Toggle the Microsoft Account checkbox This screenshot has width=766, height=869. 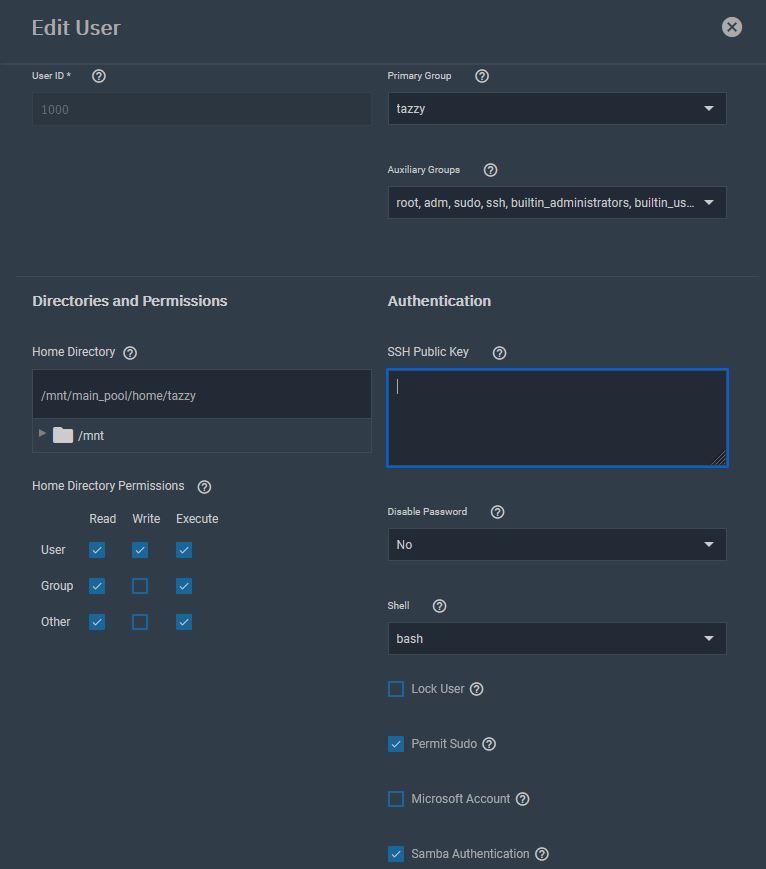click(x=396, y=799)
